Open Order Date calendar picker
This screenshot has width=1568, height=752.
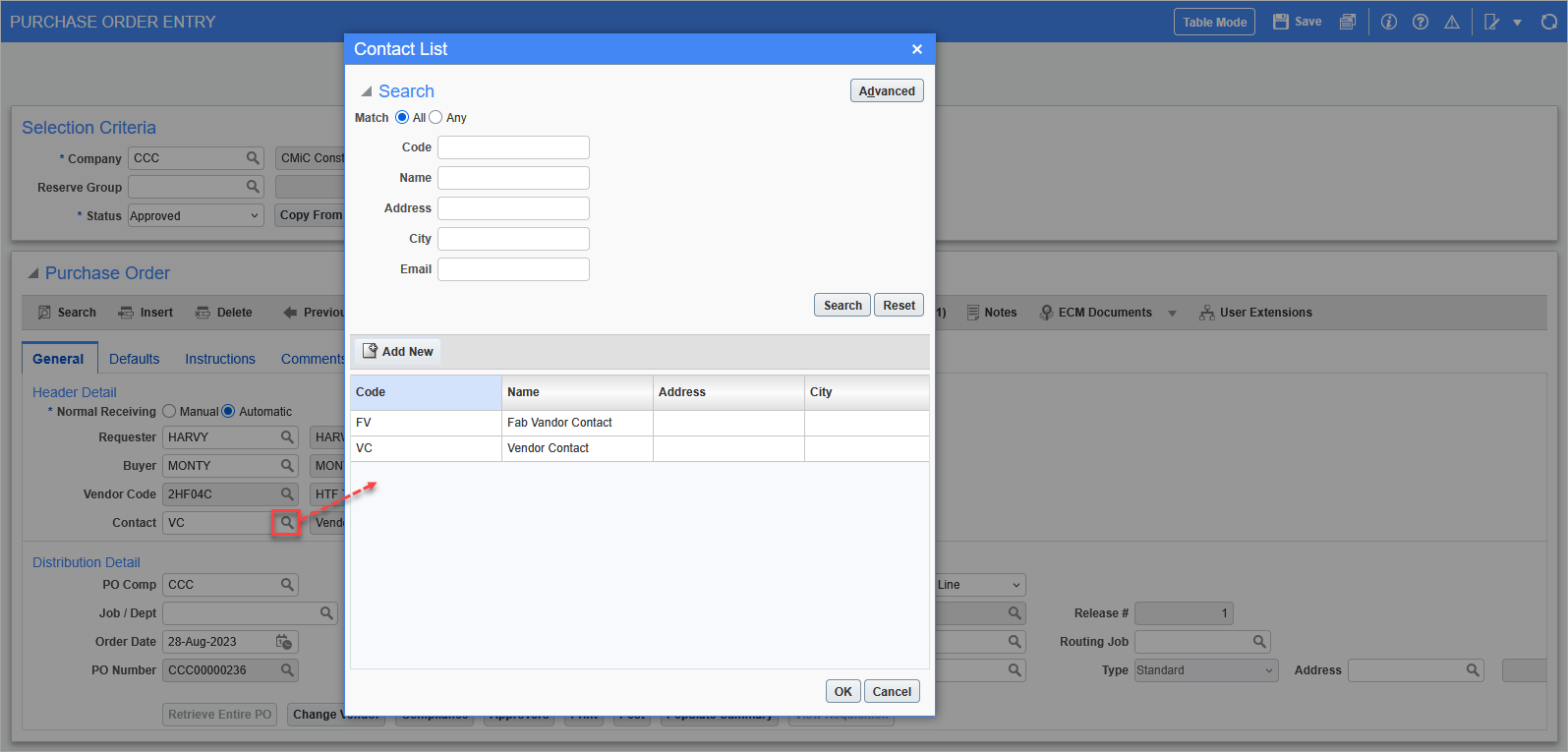[284, 642]
